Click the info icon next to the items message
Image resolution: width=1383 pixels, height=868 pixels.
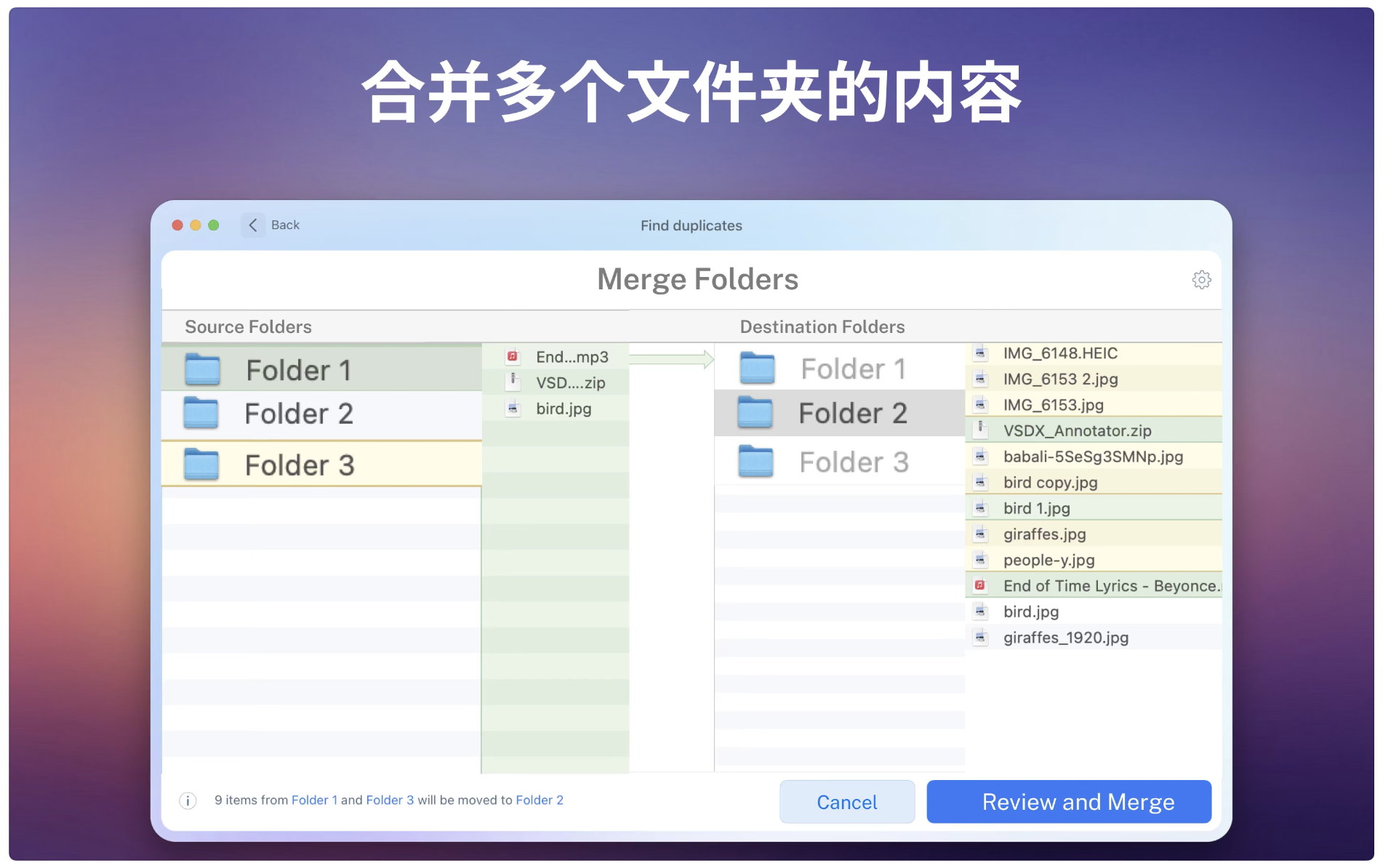[188, 800]
